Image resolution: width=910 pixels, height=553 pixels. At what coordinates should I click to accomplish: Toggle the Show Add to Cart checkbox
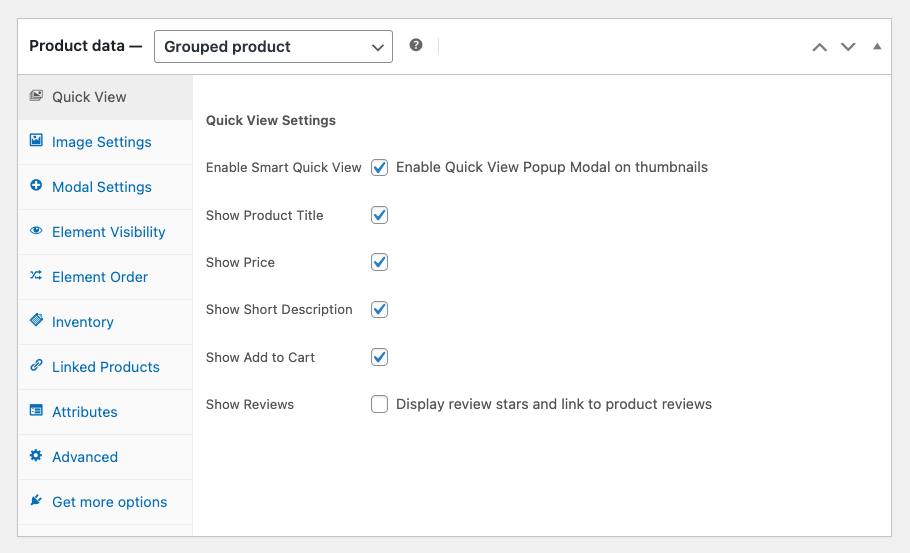coord(380,357)
